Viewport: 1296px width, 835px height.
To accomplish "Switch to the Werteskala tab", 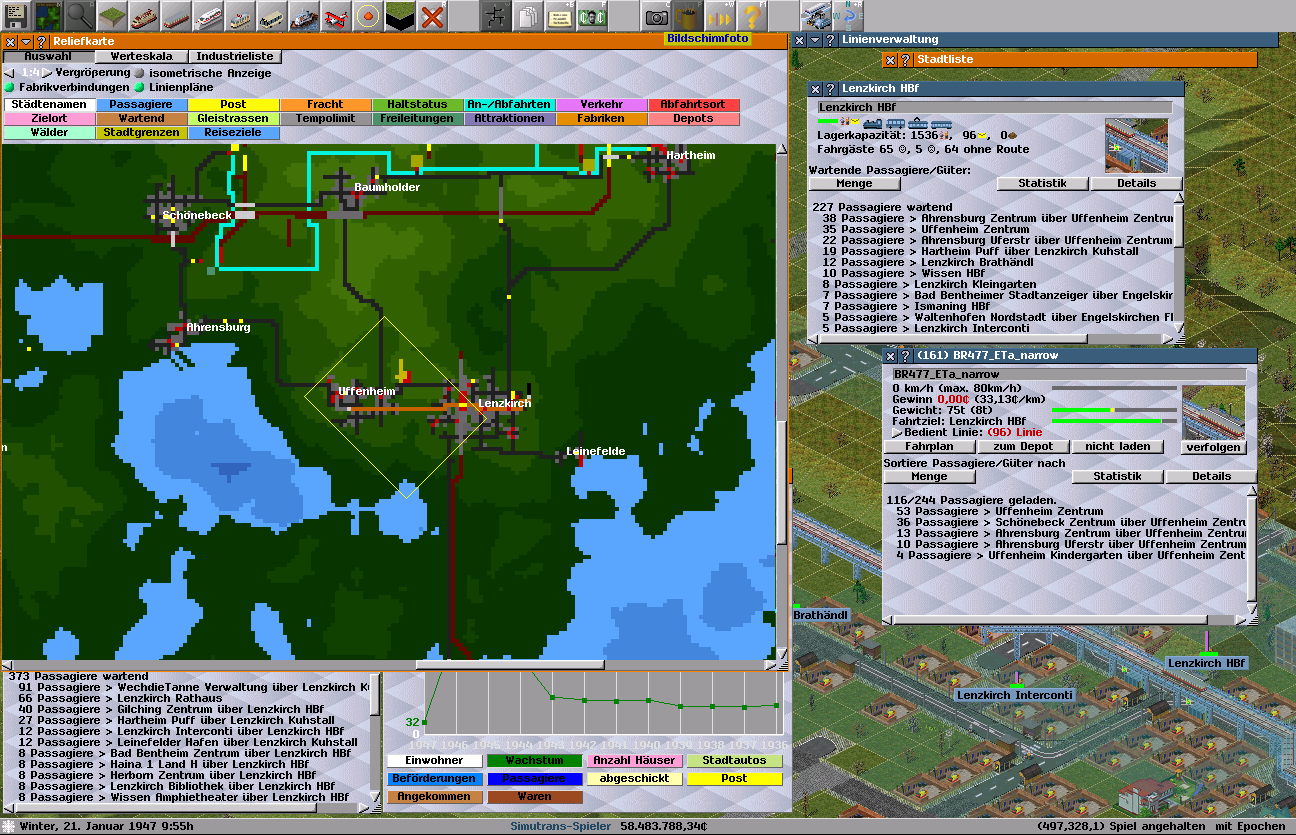I will point(139,57).
